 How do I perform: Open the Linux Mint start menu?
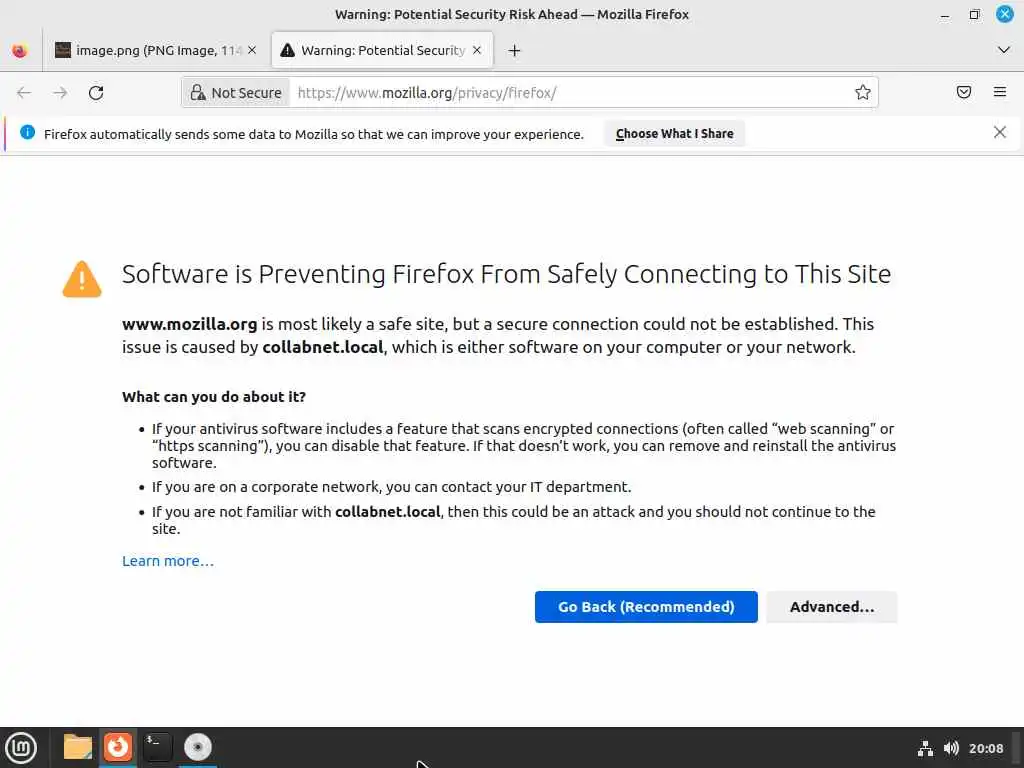pos(21,747)
